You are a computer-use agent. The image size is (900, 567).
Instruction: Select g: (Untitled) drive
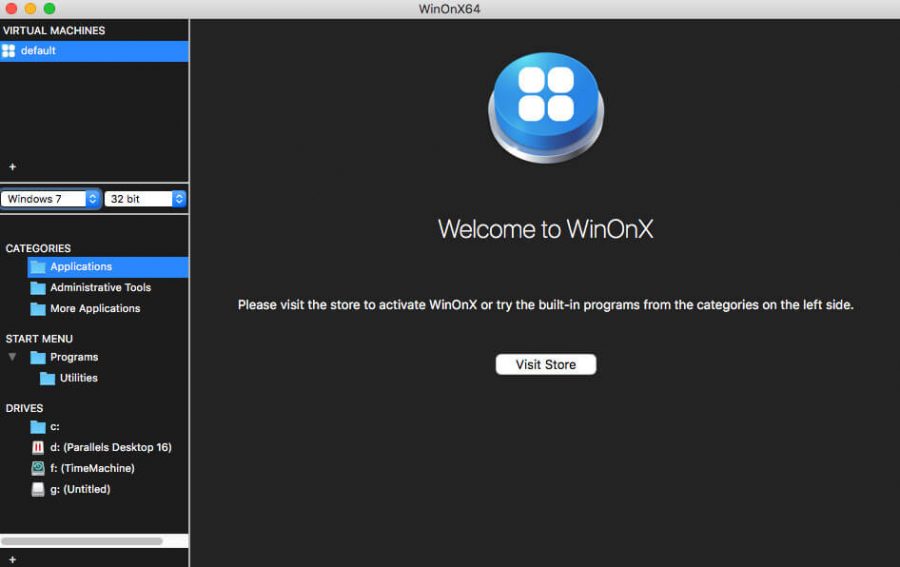80,489
